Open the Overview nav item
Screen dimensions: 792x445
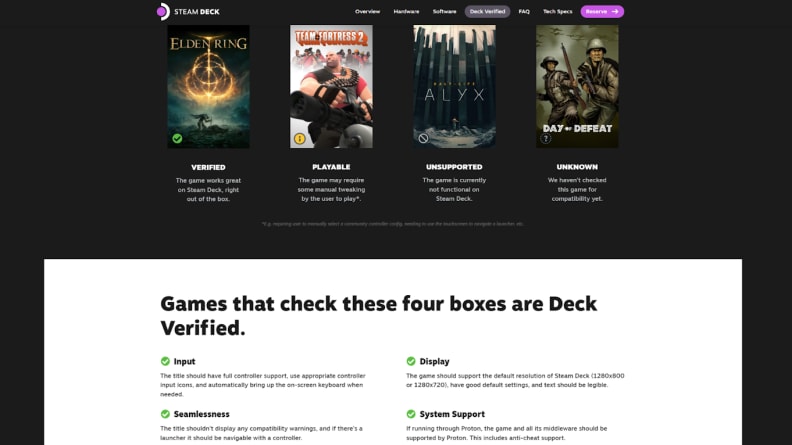click(367, 11)
